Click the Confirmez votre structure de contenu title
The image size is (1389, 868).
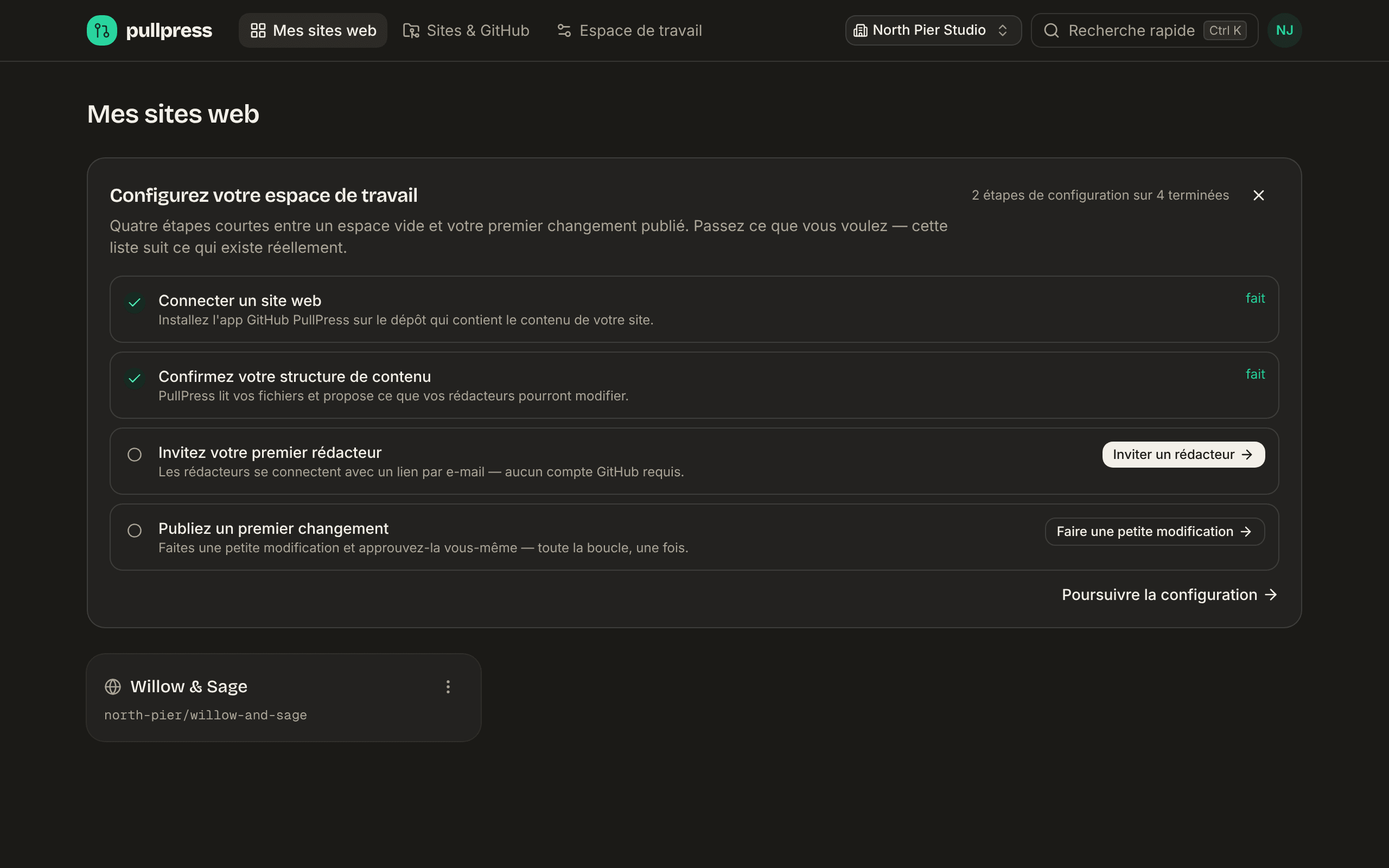[295, 376]
